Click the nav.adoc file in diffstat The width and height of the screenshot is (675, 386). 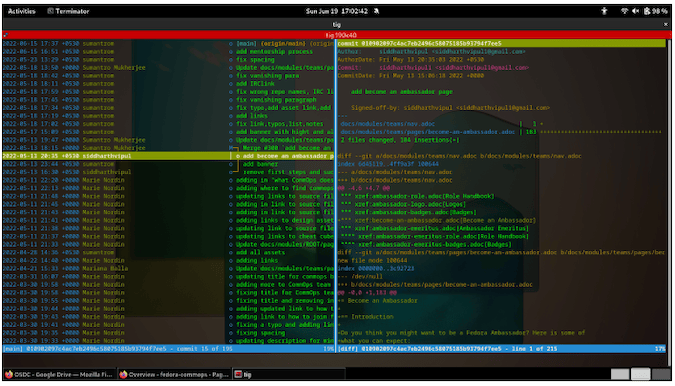pyautogui.click(x=387, y=124)
